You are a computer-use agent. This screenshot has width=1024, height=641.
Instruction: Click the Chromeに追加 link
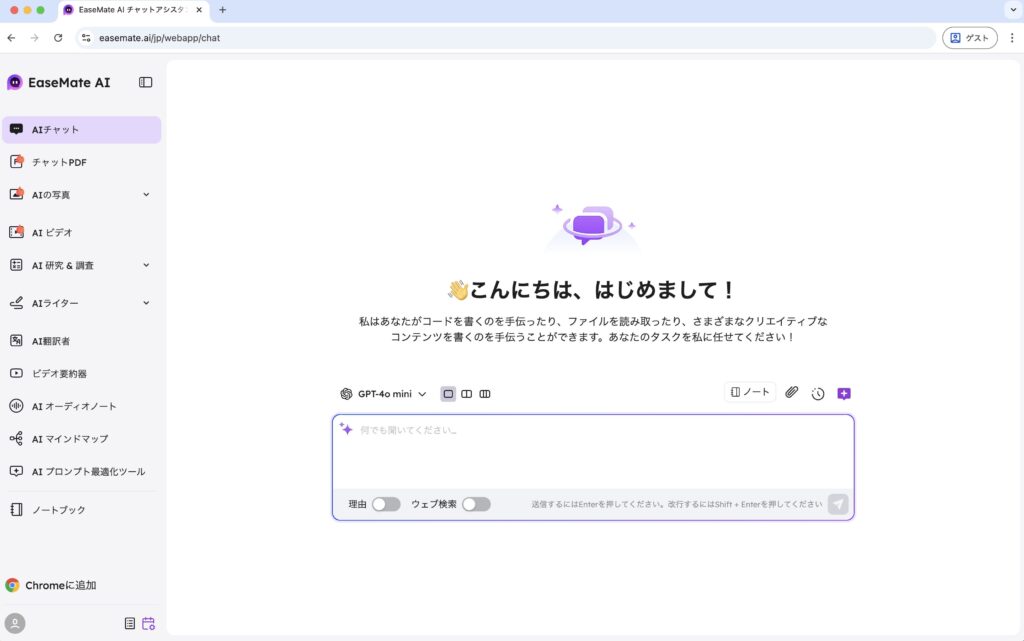click(x=60, y=585)
